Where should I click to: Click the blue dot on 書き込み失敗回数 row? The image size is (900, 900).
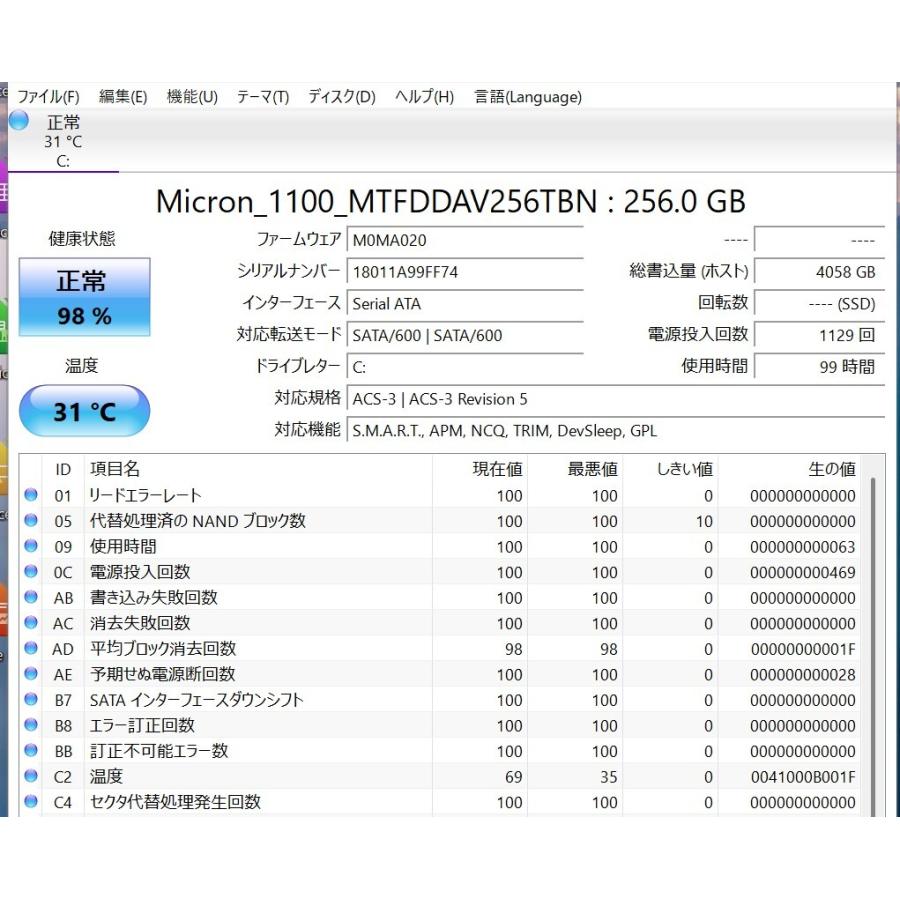coord(31,597)
